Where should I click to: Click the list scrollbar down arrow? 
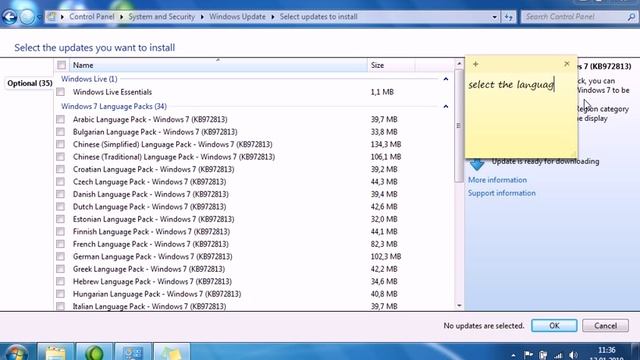point(459,306)
